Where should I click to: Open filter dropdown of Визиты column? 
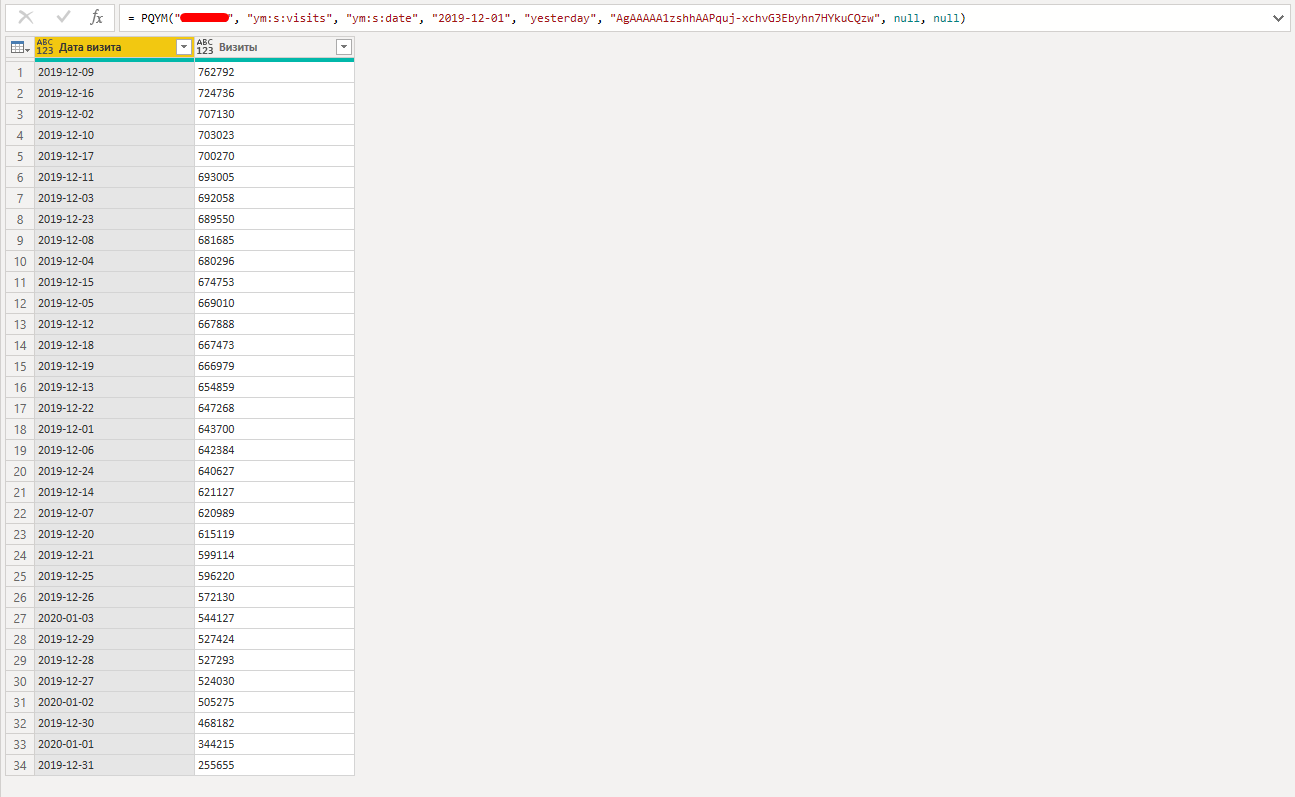click(x=343, y=47)
